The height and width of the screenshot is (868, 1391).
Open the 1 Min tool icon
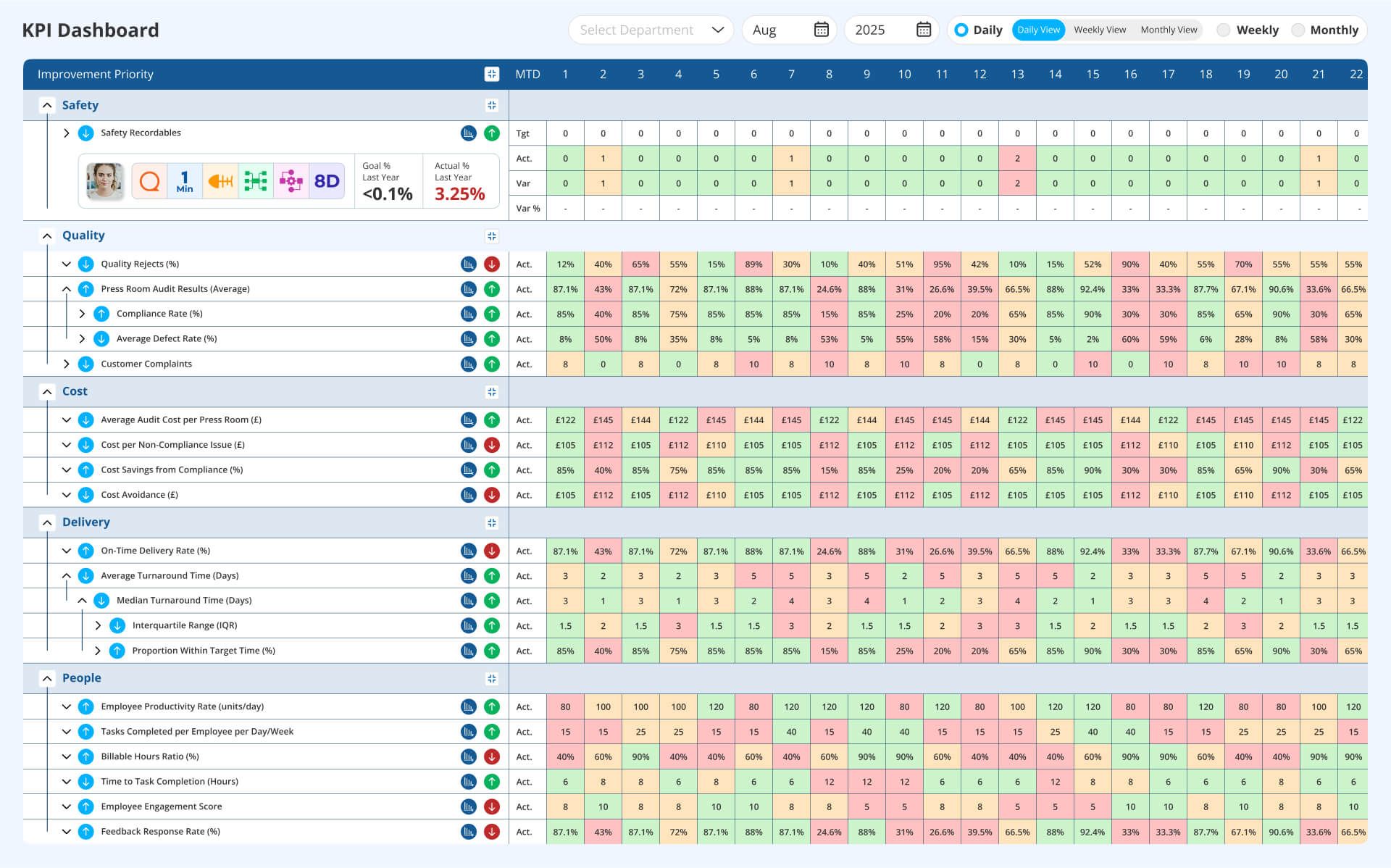click(x=185, y=181)
